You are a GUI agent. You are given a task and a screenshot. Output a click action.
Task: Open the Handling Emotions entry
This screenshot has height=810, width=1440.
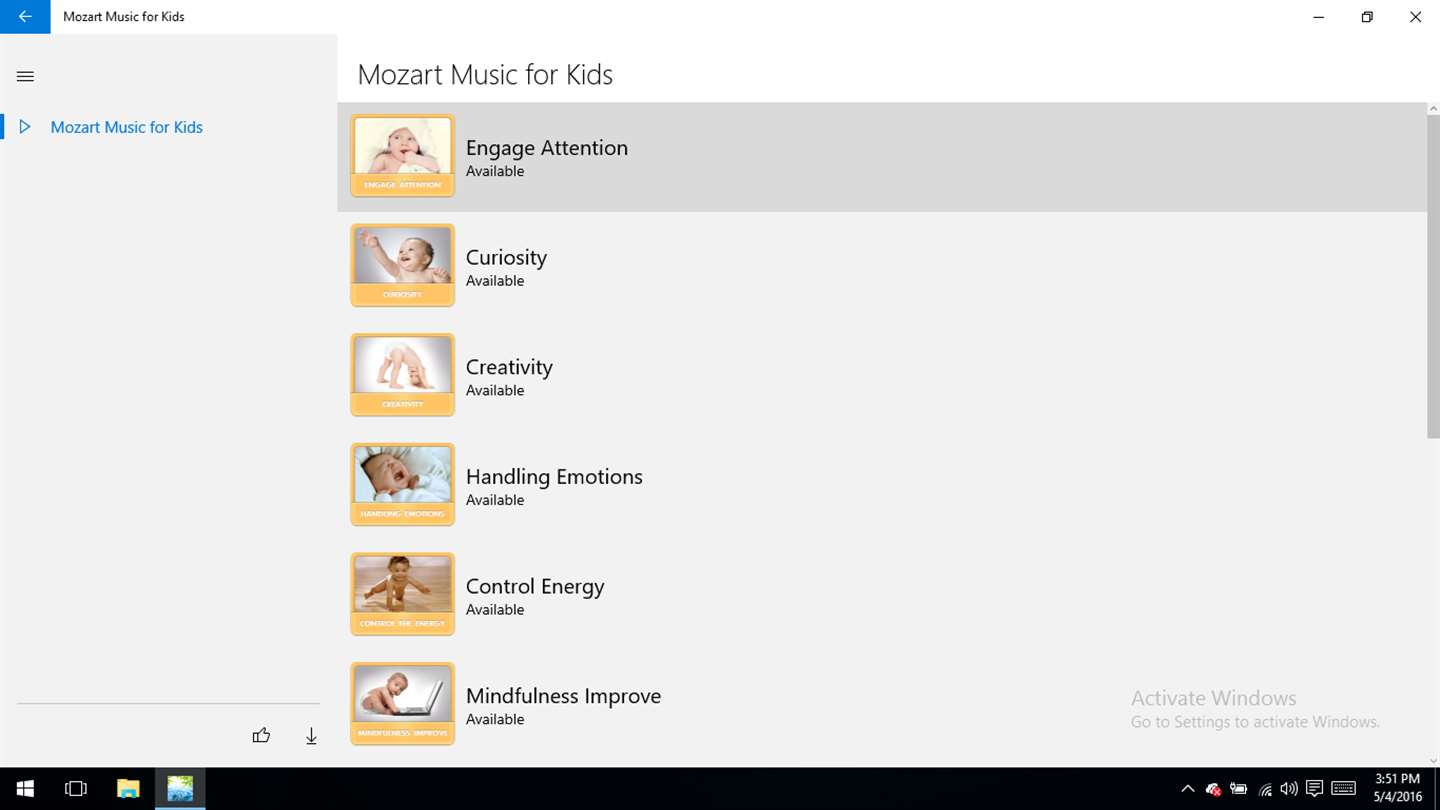[882, 485]
